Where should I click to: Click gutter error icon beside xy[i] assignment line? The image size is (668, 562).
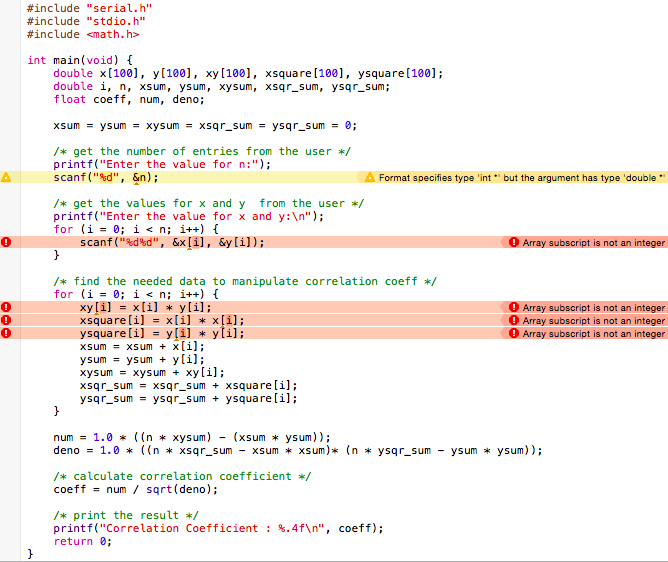pos(6,308)
